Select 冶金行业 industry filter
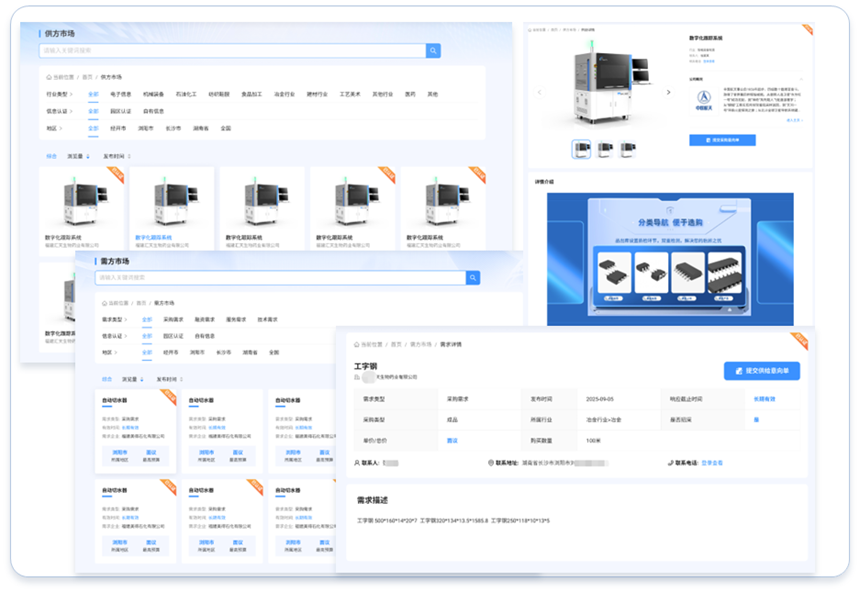860x592 pixels. coord(284,94)
